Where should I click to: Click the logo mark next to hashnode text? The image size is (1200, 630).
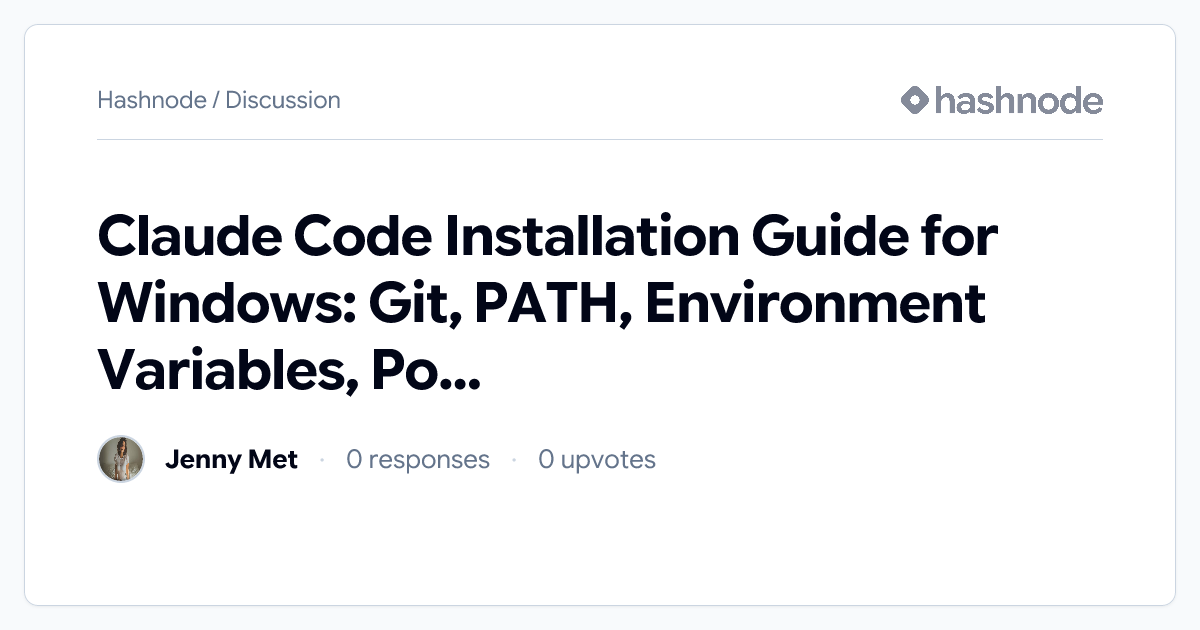click(915, 100)
